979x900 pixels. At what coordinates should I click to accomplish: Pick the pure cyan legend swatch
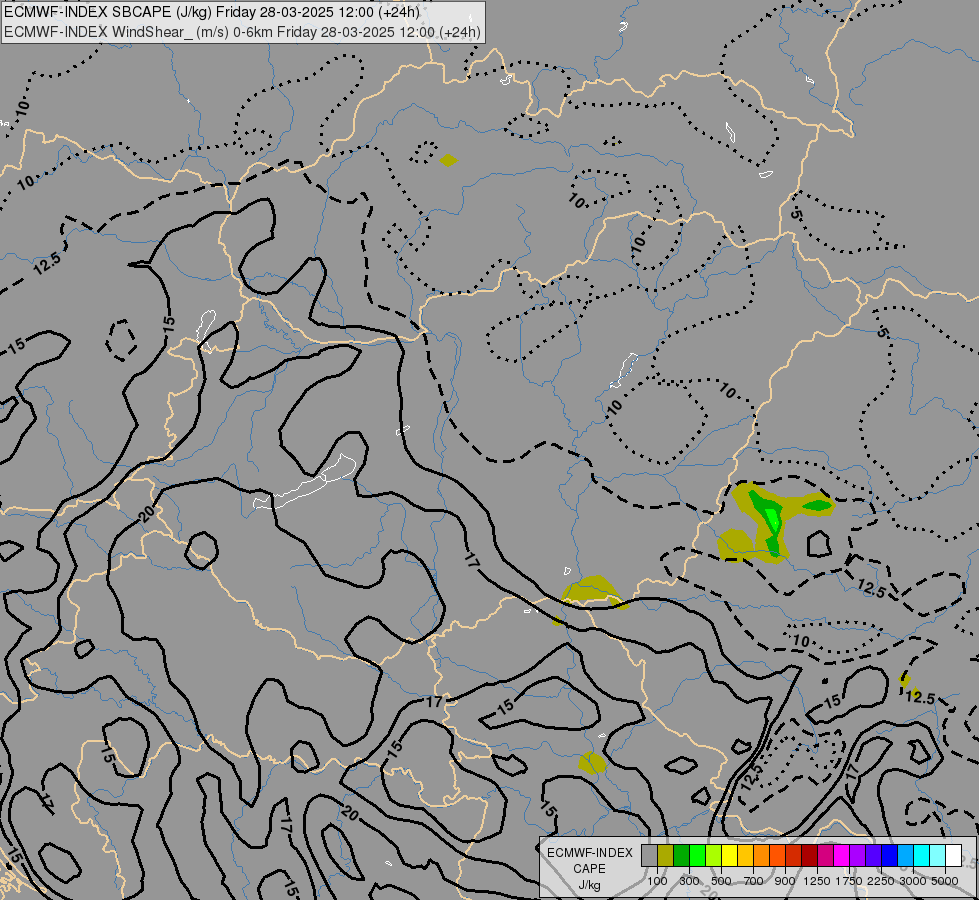pos(922,855)
